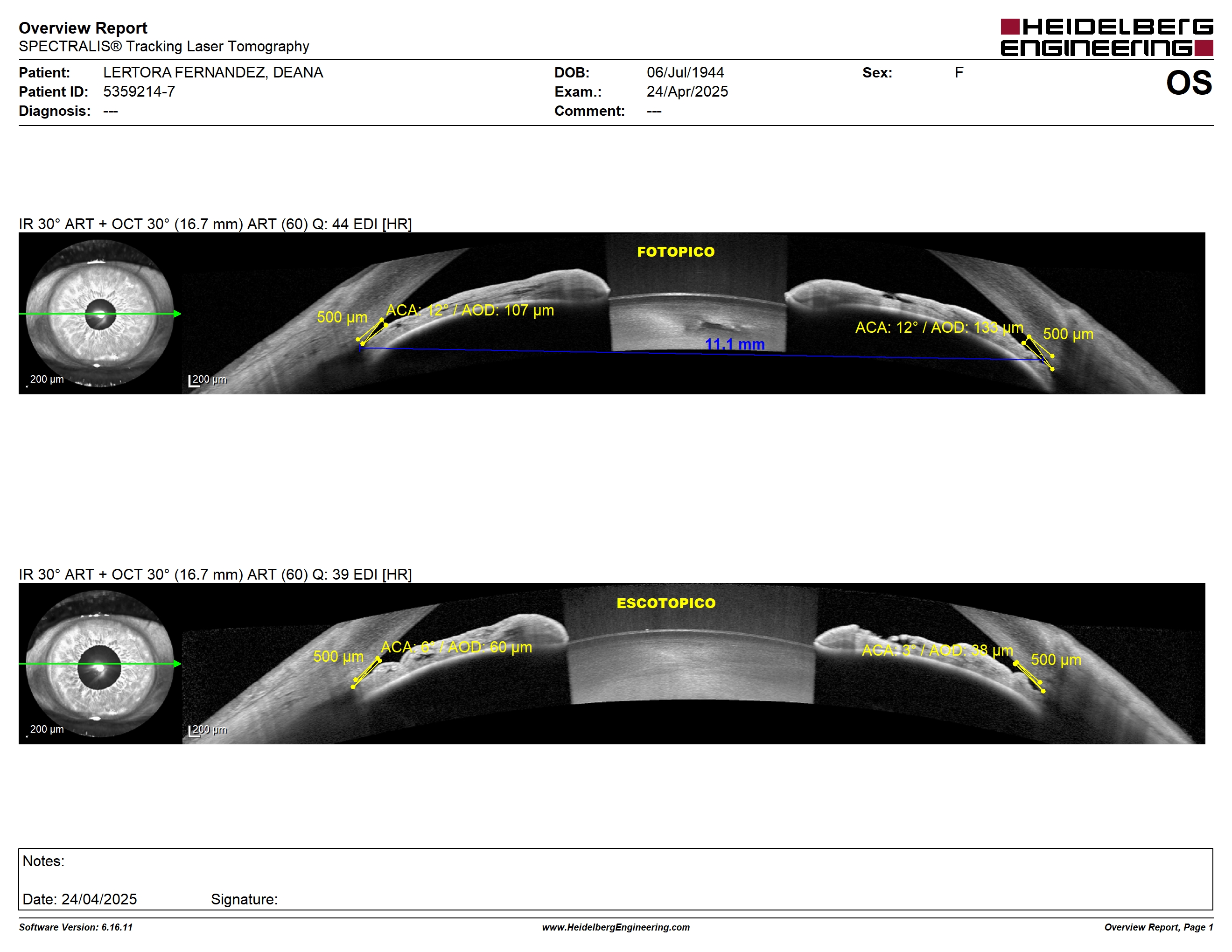Click the ESCOTOPICO OCT scan image

693,663
